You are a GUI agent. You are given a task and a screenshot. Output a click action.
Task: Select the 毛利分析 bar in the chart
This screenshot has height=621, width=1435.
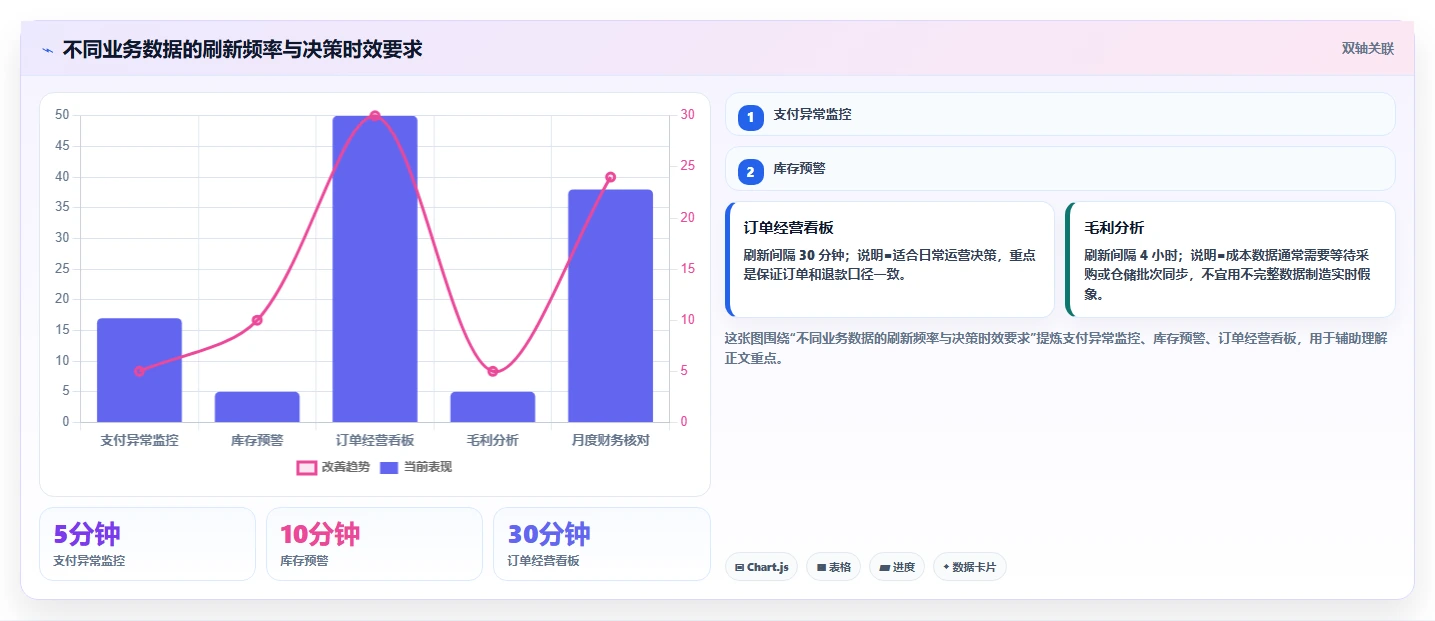pos(493,407)
